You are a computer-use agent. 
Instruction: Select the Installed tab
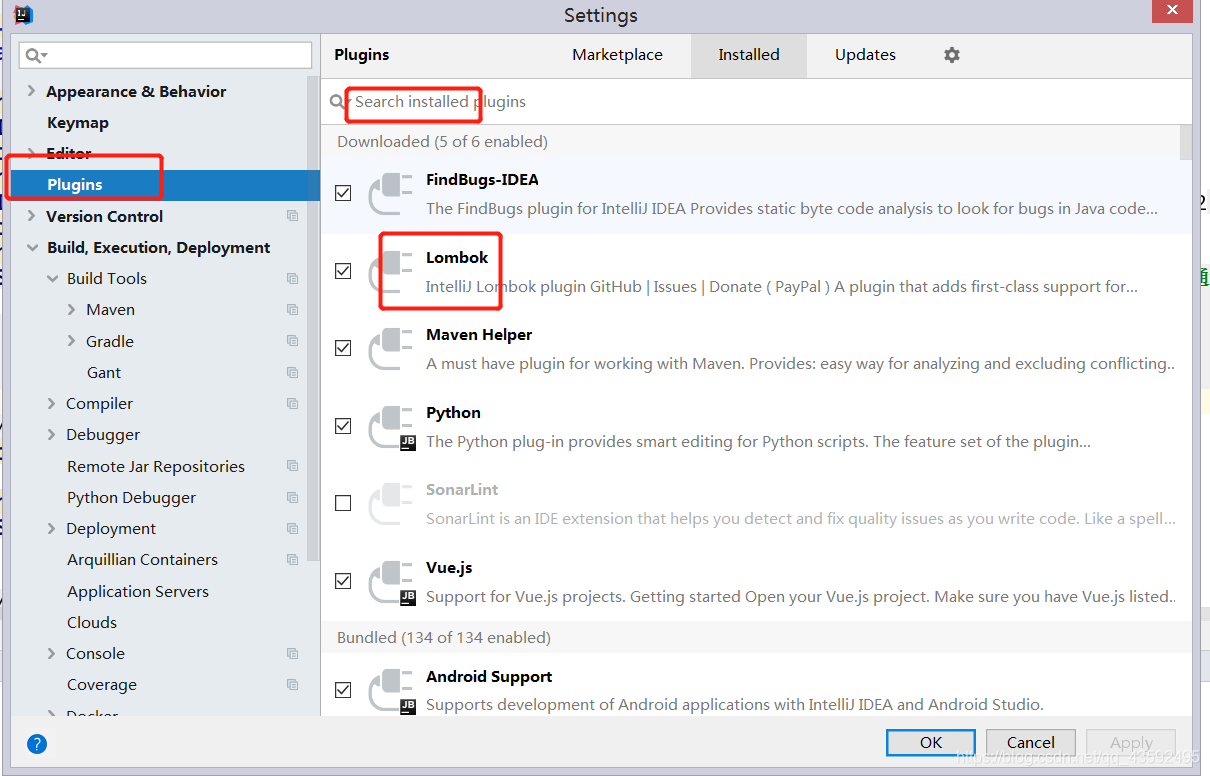[x=749, y=55]
